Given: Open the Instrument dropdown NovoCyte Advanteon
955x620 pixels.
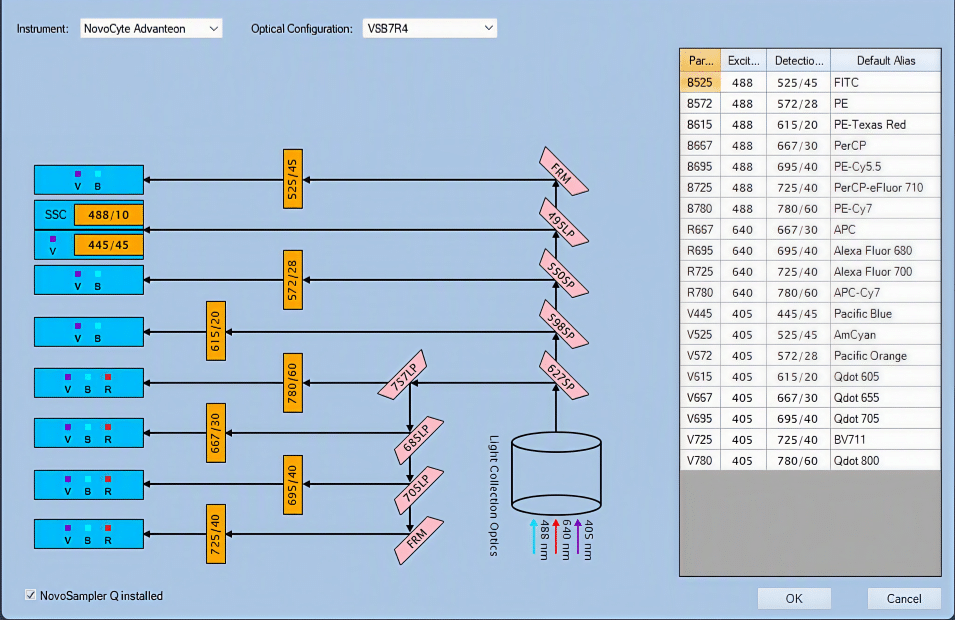Looking at the screenshot, I should point(151,29).
